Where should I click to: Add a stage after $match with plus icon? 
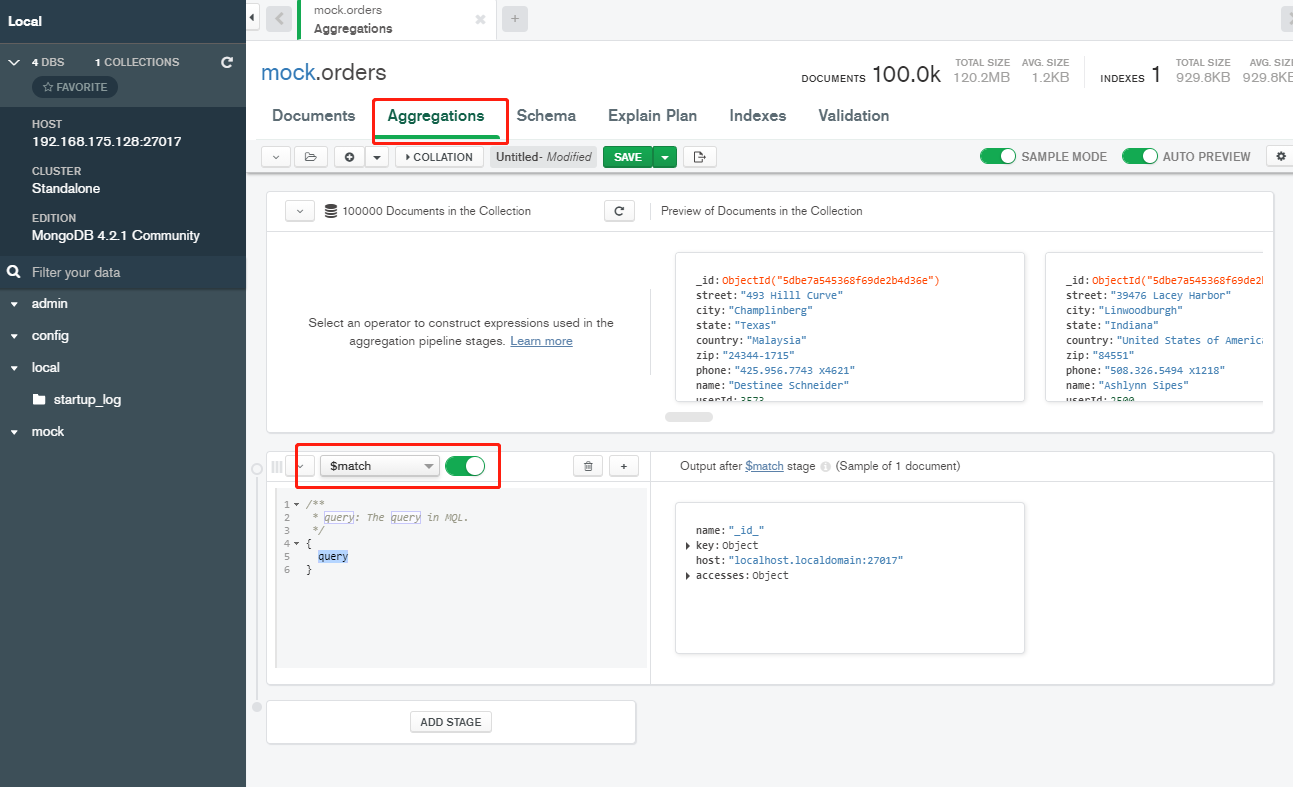(x=624, y=466)
